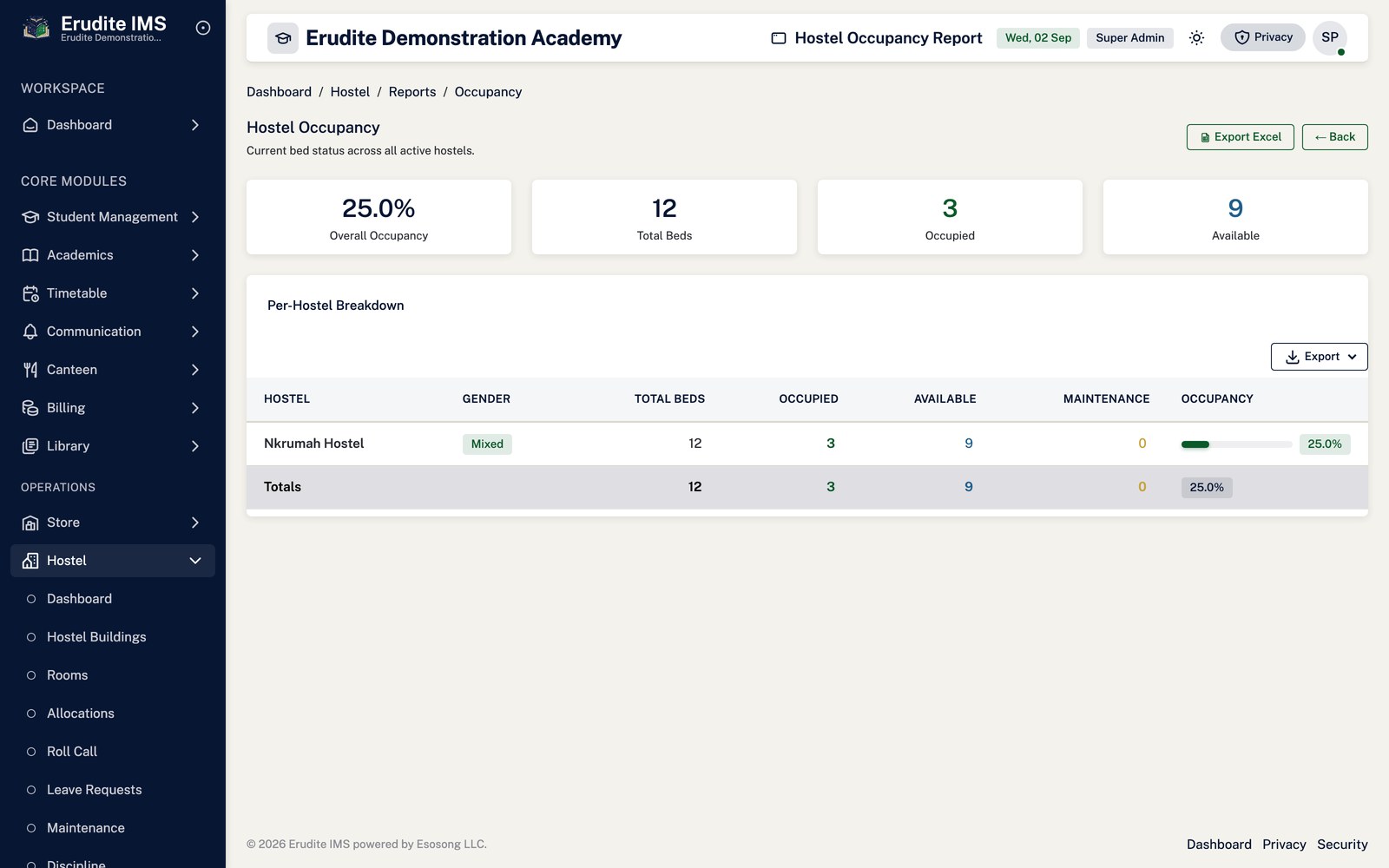Click the Student Management cap icon
Image resolution: width=1389 pixels, height=868 pixels.
coord(30,217)
